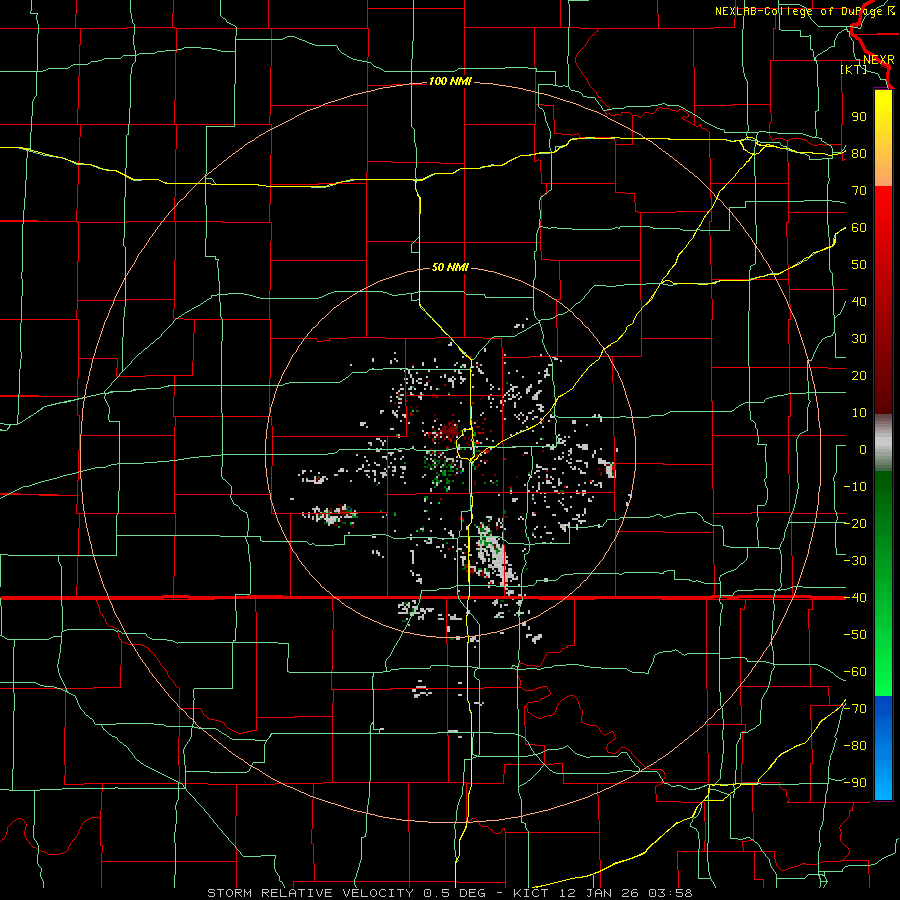Click the Storm Relative Velocity caption text
Screen dimensions: 900x900
[x=450, y=893]
